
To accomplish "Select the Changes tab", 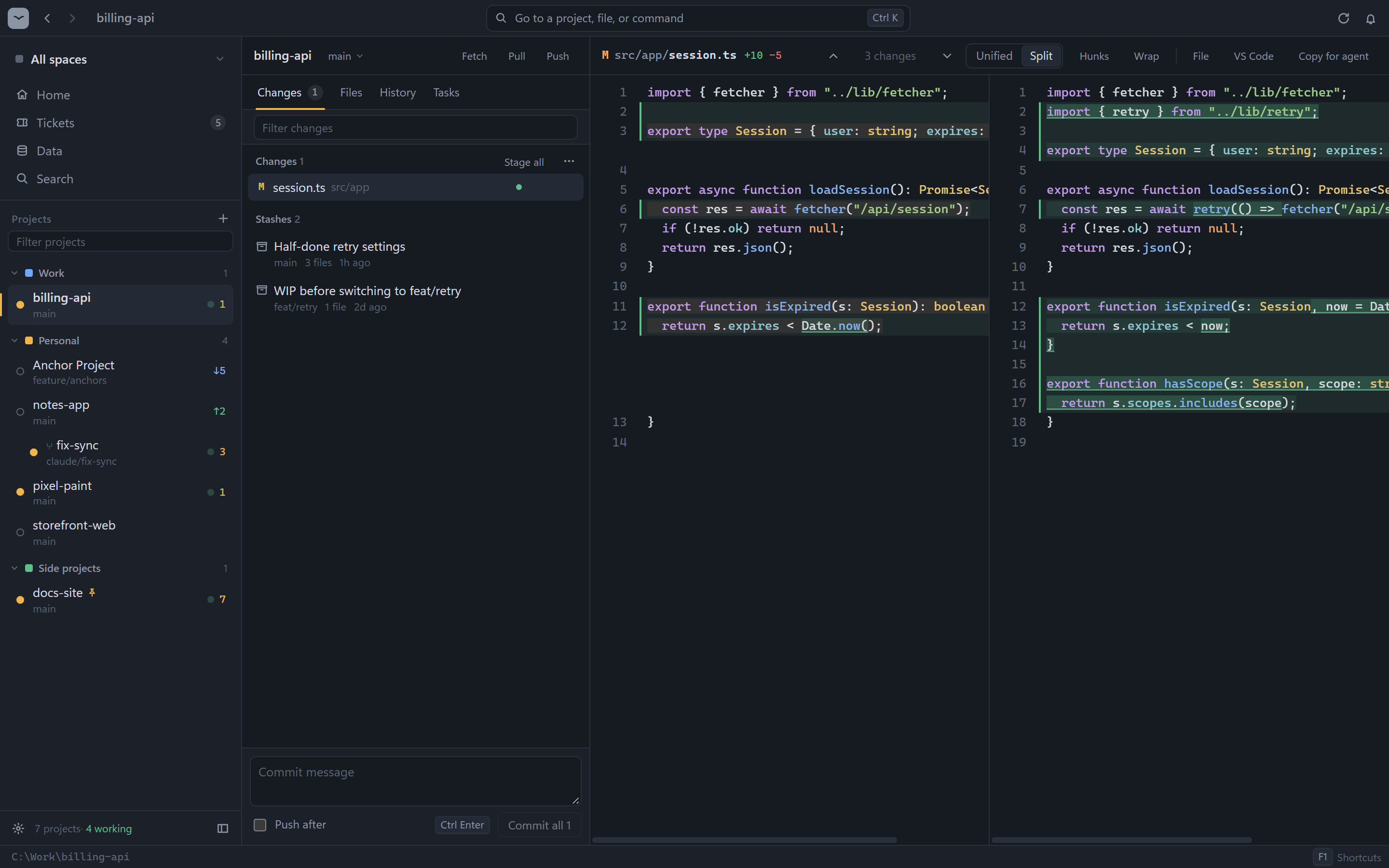I will (289, 93).
